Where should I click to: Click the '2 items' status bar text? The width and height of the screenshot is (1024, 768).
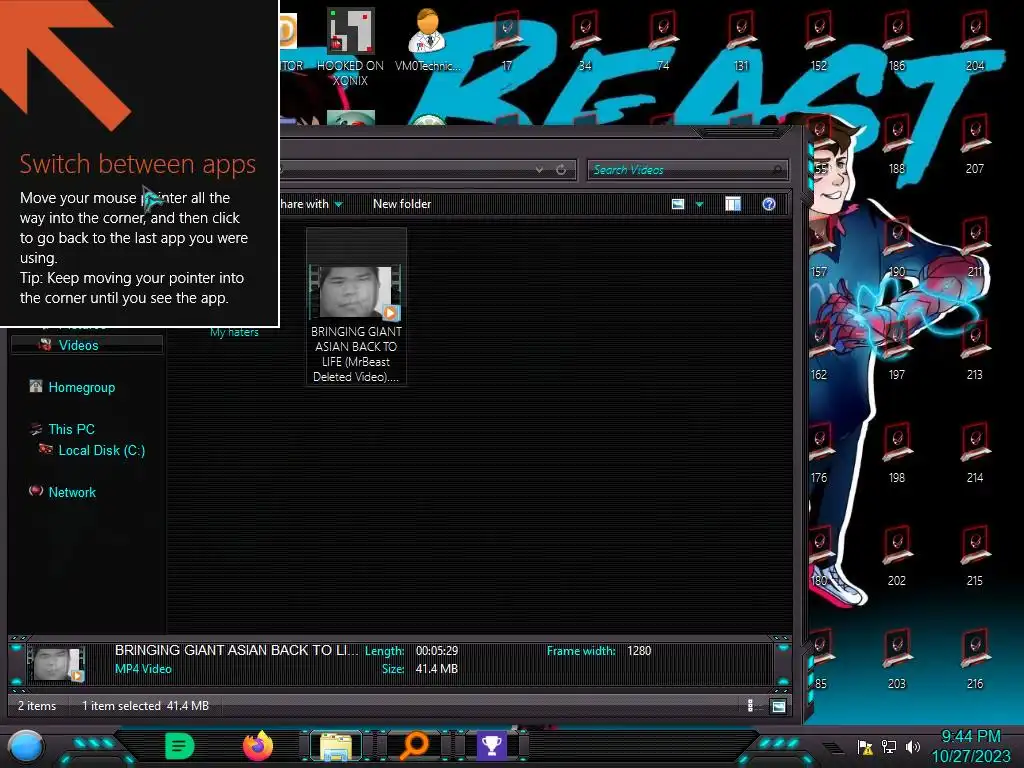[37, 706]
